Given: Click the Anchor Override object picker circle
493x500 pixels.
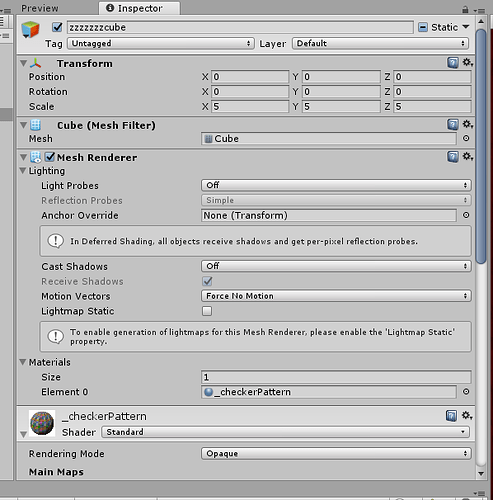Looking at the screenshot, I should click(466, 215).
